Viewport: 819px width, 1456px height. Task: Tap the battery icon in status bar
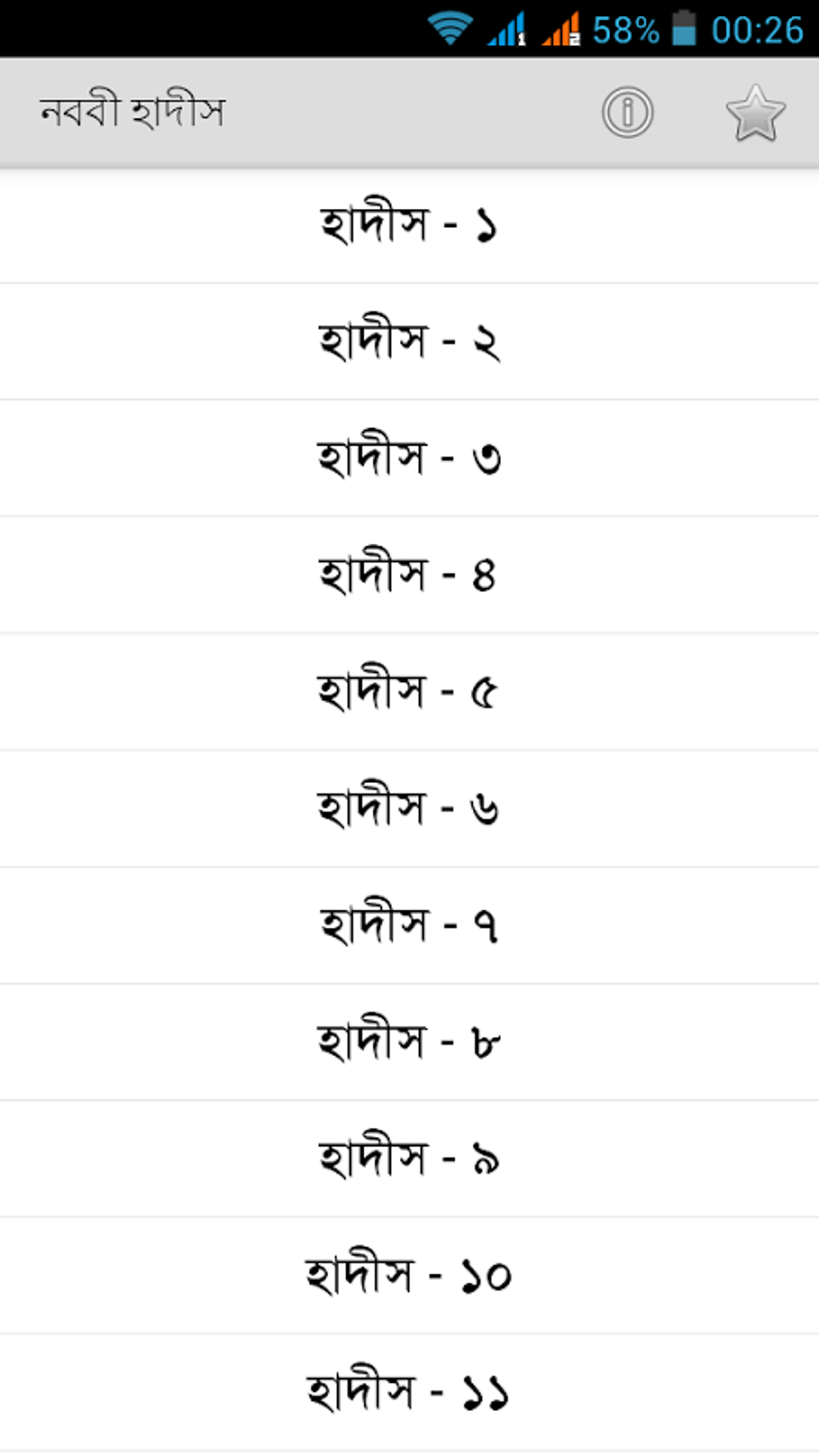coord(683,29)
